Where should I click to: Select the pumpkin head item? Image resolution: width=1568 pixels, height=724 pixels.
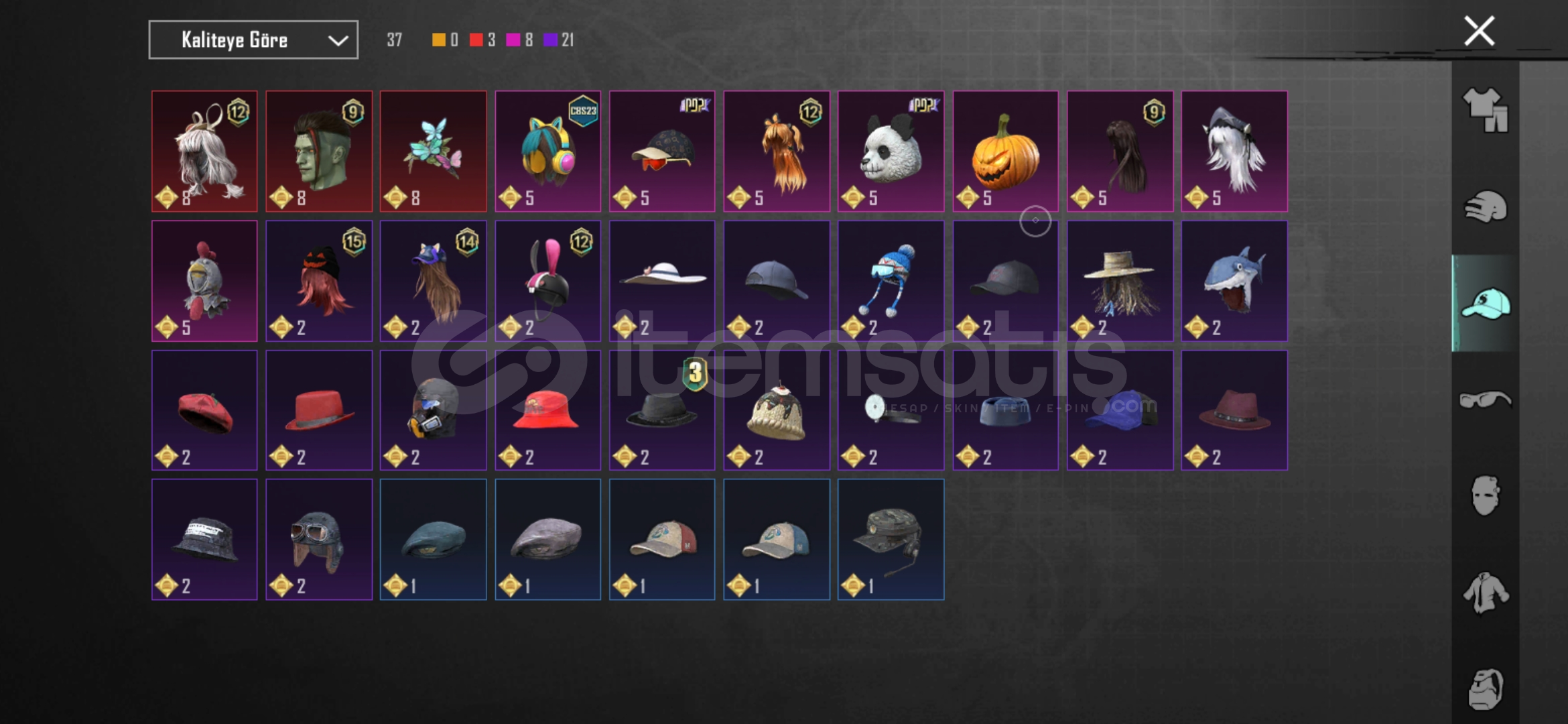1005,152
